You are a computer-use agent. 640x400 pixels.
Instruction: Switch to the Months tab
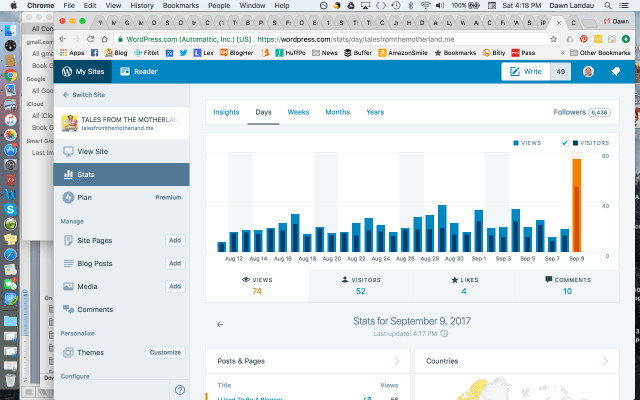pos(338,112)
